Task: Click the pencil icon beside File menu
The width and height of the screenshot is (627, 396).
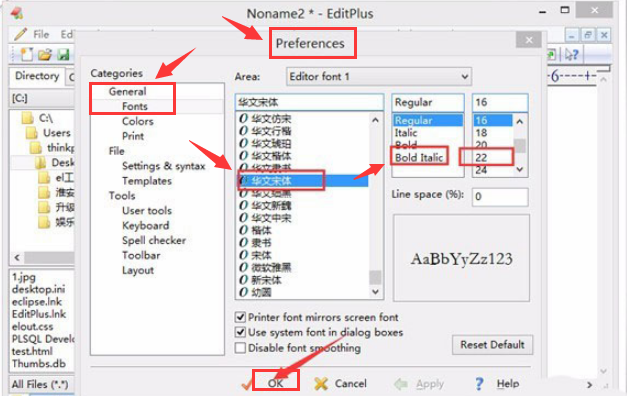Action: [x=20, y=34]
